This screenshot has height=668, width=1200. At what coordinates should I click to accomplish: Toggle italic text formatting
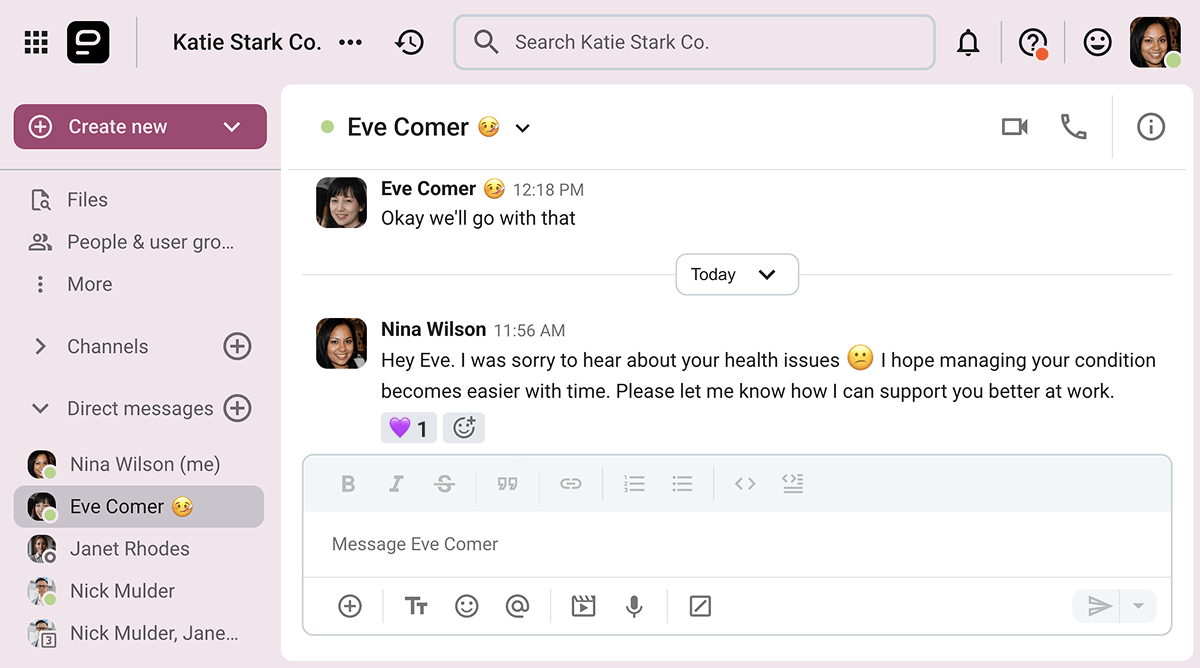(x=396, y=484)
